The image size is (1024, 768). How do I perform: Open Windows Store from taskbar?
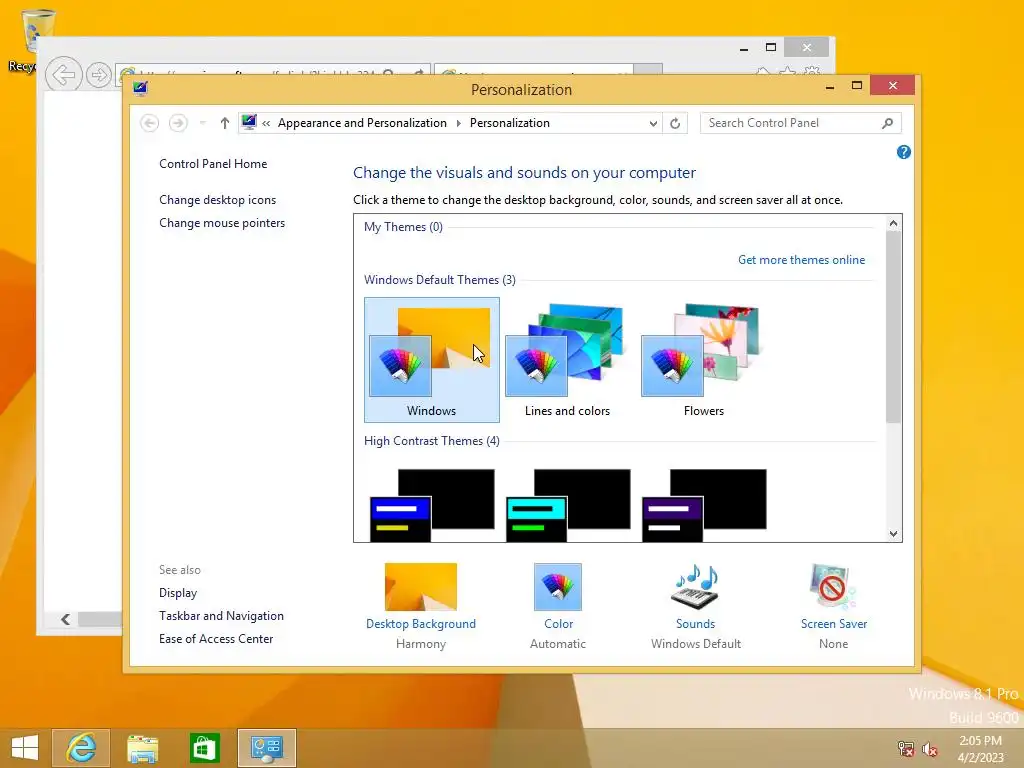pos(204,748)
